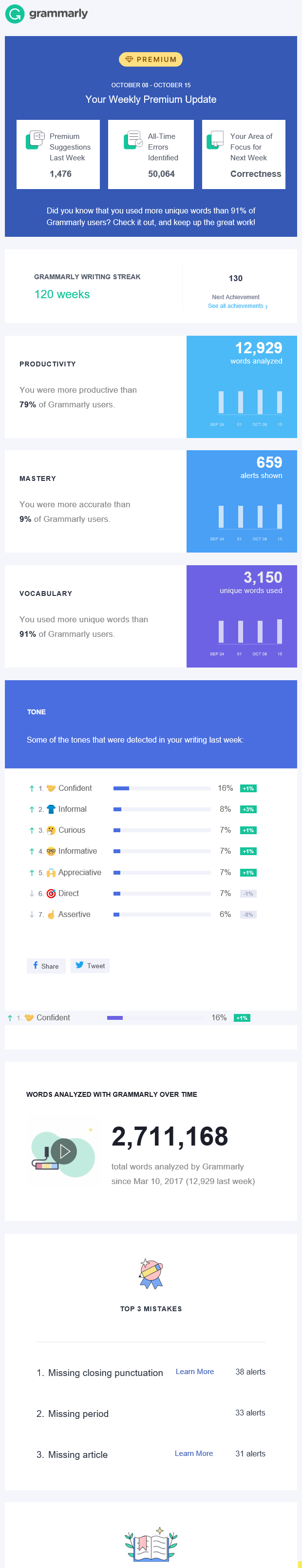Click the Top 3 Mistakes award icon
Screen dimensions: 302x1568
[151, 1273]
